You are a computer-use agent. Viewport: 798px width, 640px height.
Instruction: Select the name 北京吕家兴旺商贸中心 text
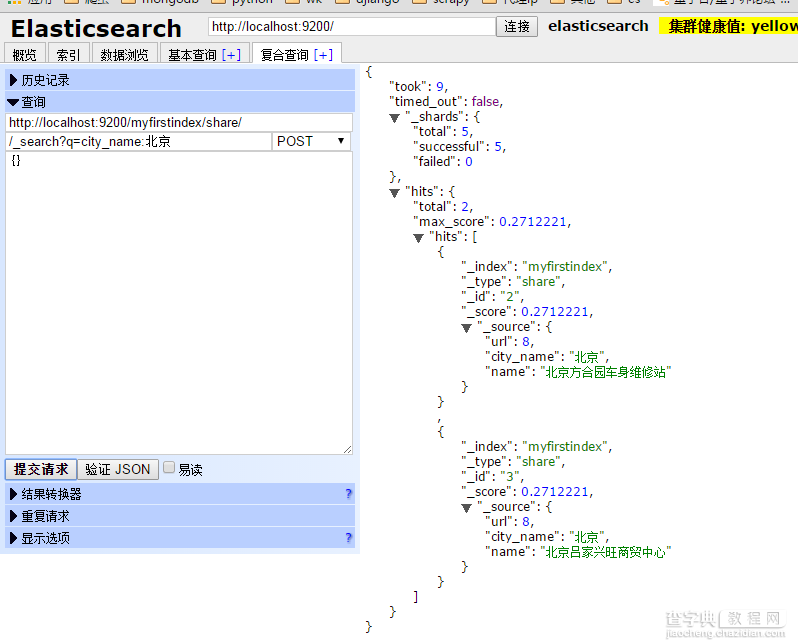tap(606, 552)
